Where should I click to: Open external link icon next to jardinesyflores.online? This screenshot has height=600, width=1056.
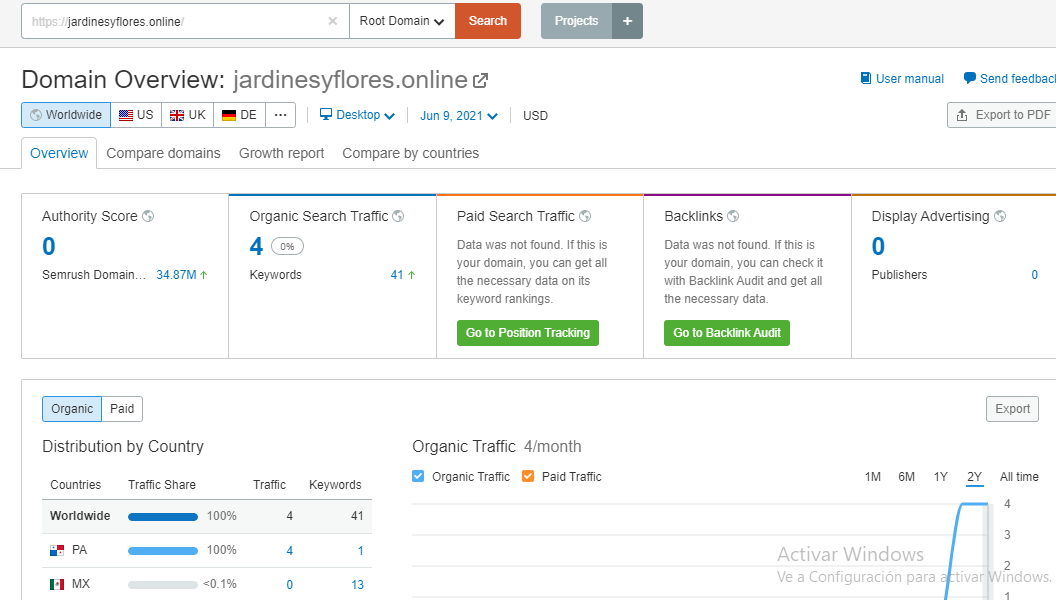[480, 80]
